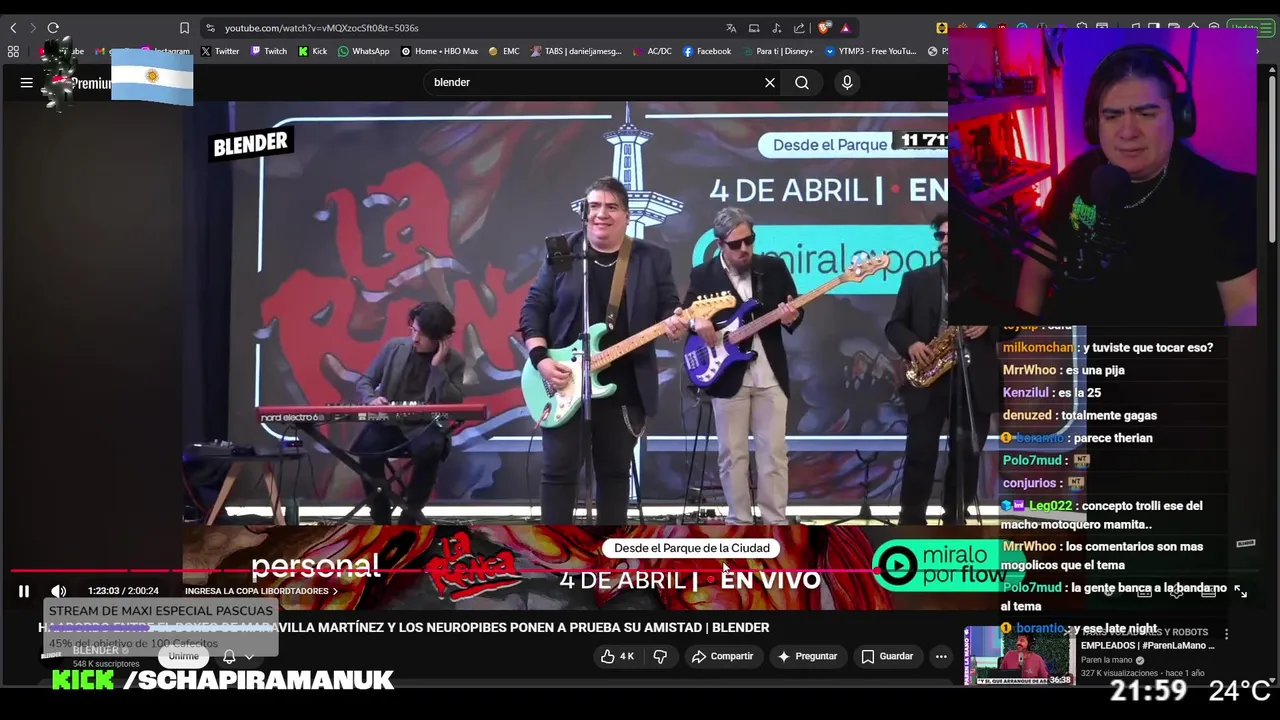Screen dimensions: 1280x720
Task: Like the video (4 K)
Action: [617, 656]
